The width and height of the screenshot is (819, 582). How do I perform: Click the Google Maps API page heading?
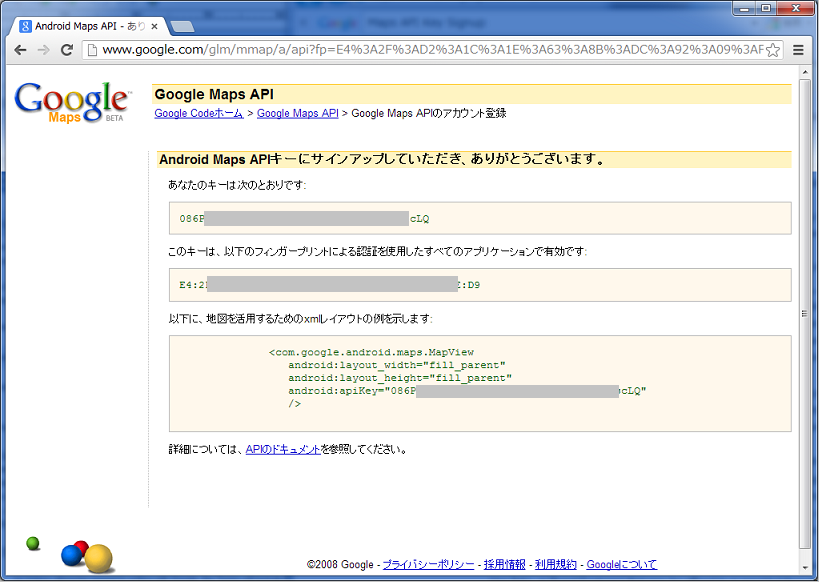click(x=214, y=95)
